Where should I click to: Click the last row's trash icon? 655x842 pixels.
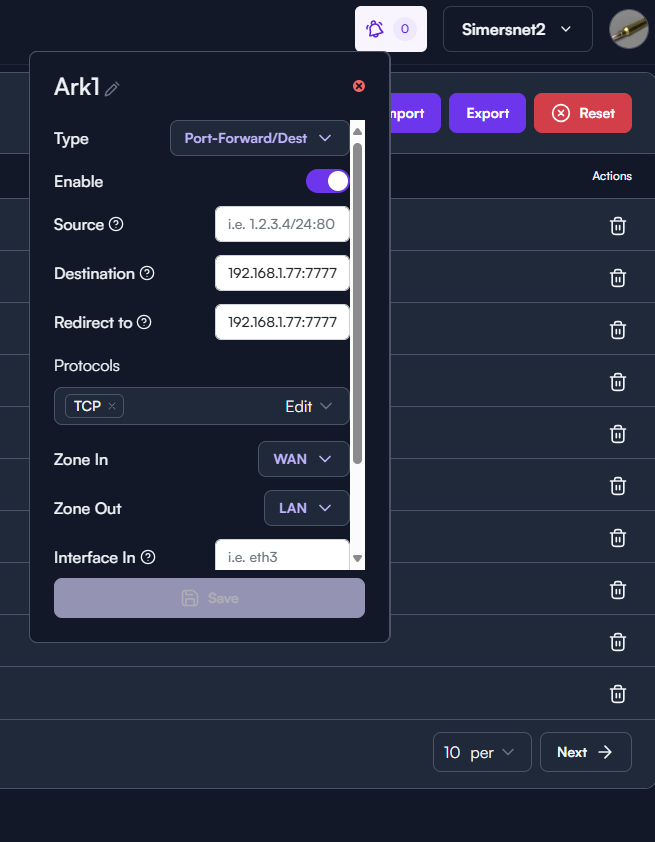618,694
